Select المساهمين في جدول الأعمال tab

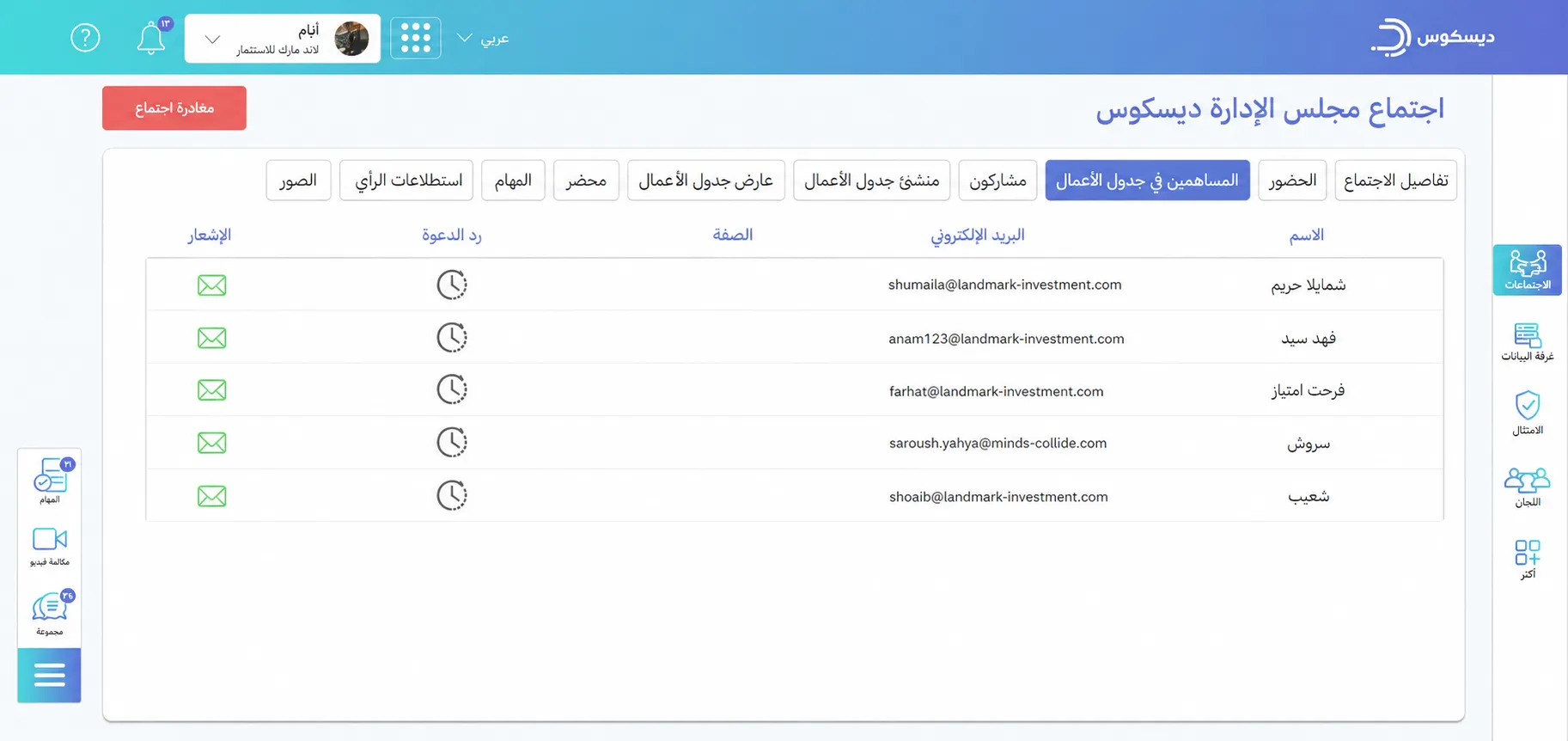click(1147, 181)
